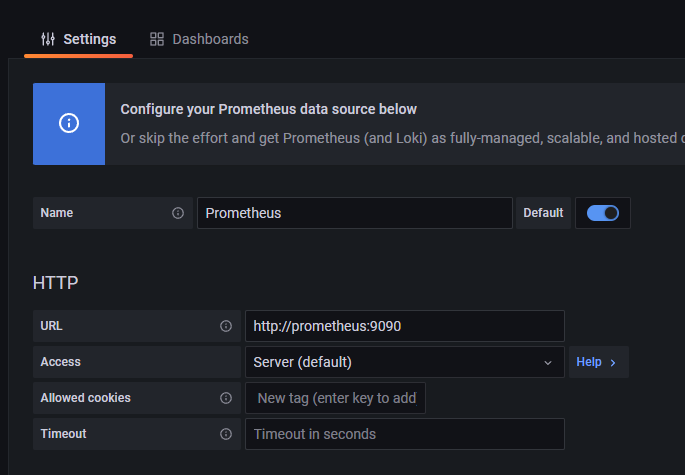The height and width of the screenshot is (475, 685).
Task: Click the Default label
Action: coord(543,213)
